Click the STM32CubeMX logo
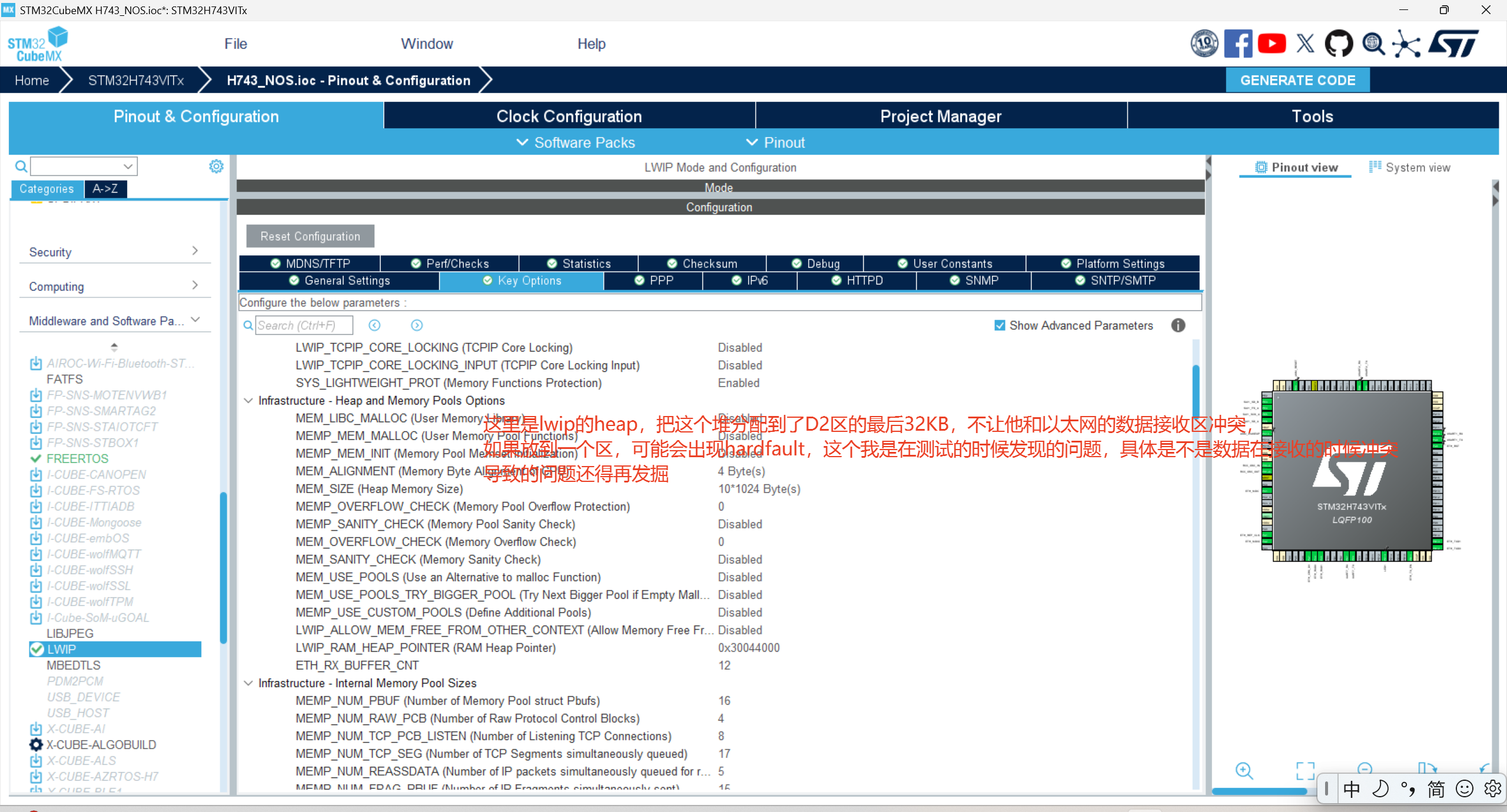 [x=38, y=44]
